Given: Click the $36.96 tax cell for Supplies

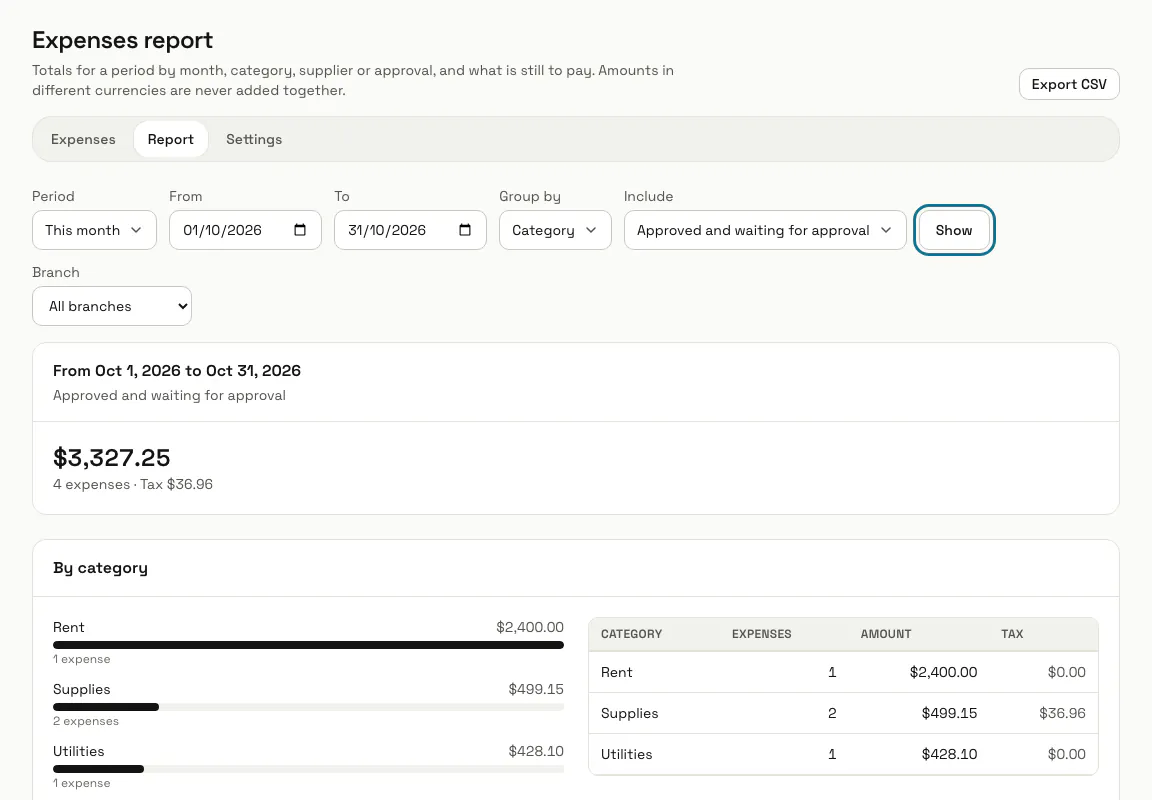Looking at the screenshot, I should point(1062,713).
